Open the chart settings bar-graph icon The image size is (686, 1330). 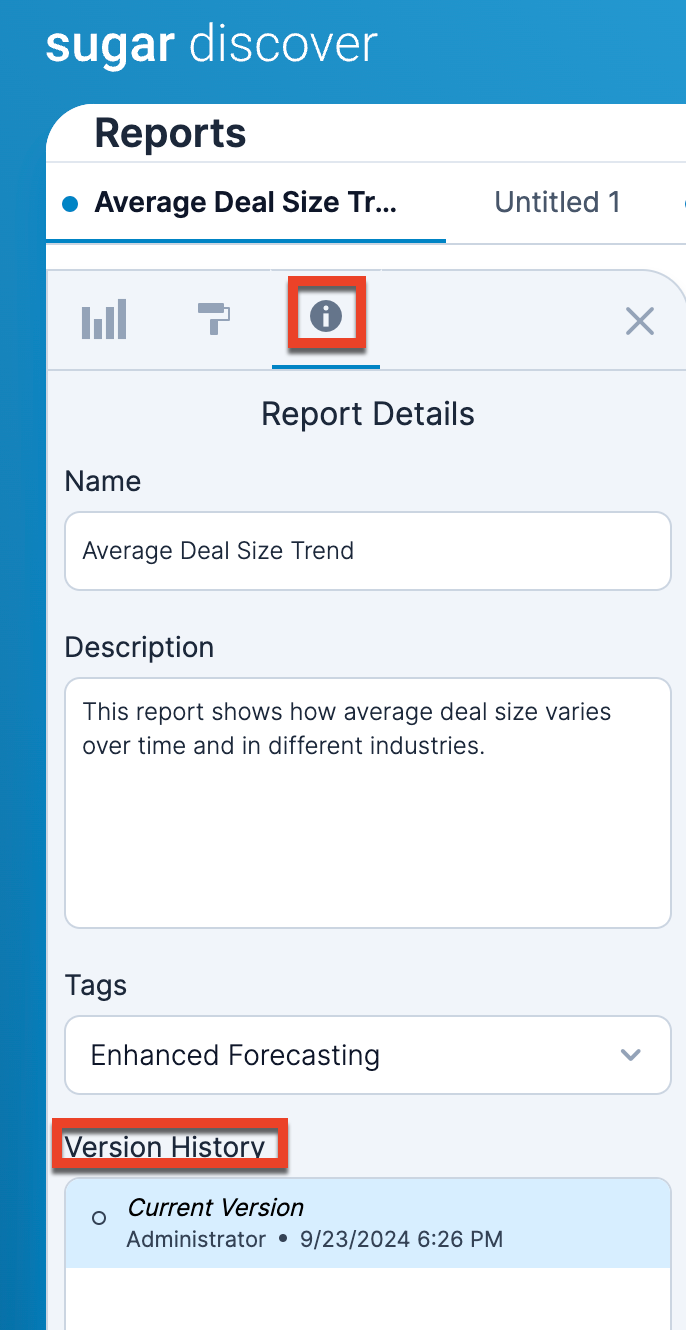(x=104, y=320)
